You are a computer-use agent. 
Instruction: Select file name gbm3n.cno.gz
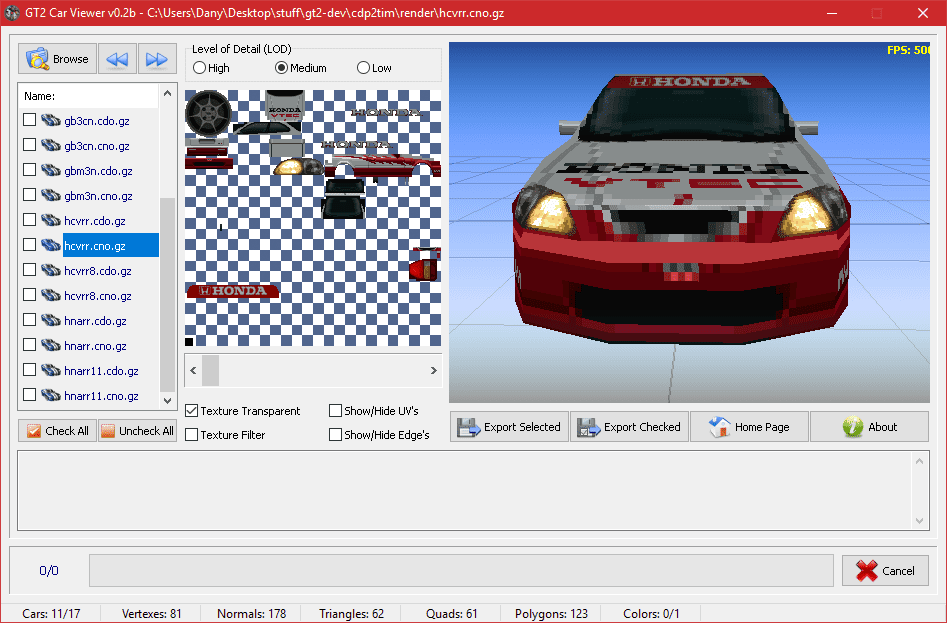pyautogui.click(x=98, y=196)
